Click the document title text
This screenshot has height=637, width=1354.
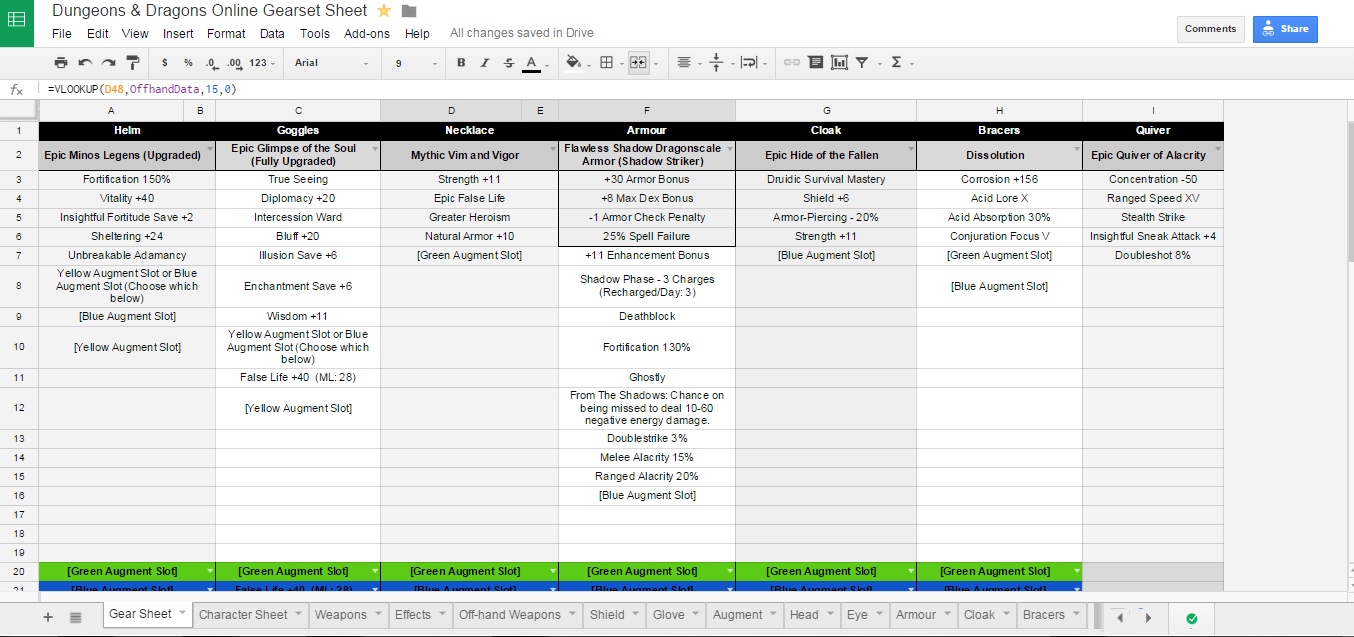point(210,11)
